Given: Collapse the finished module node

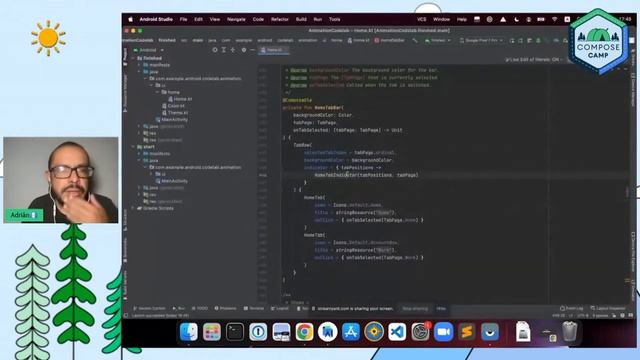Looking at the screenshot, I should pyautogui.click(x=133, y=58).
